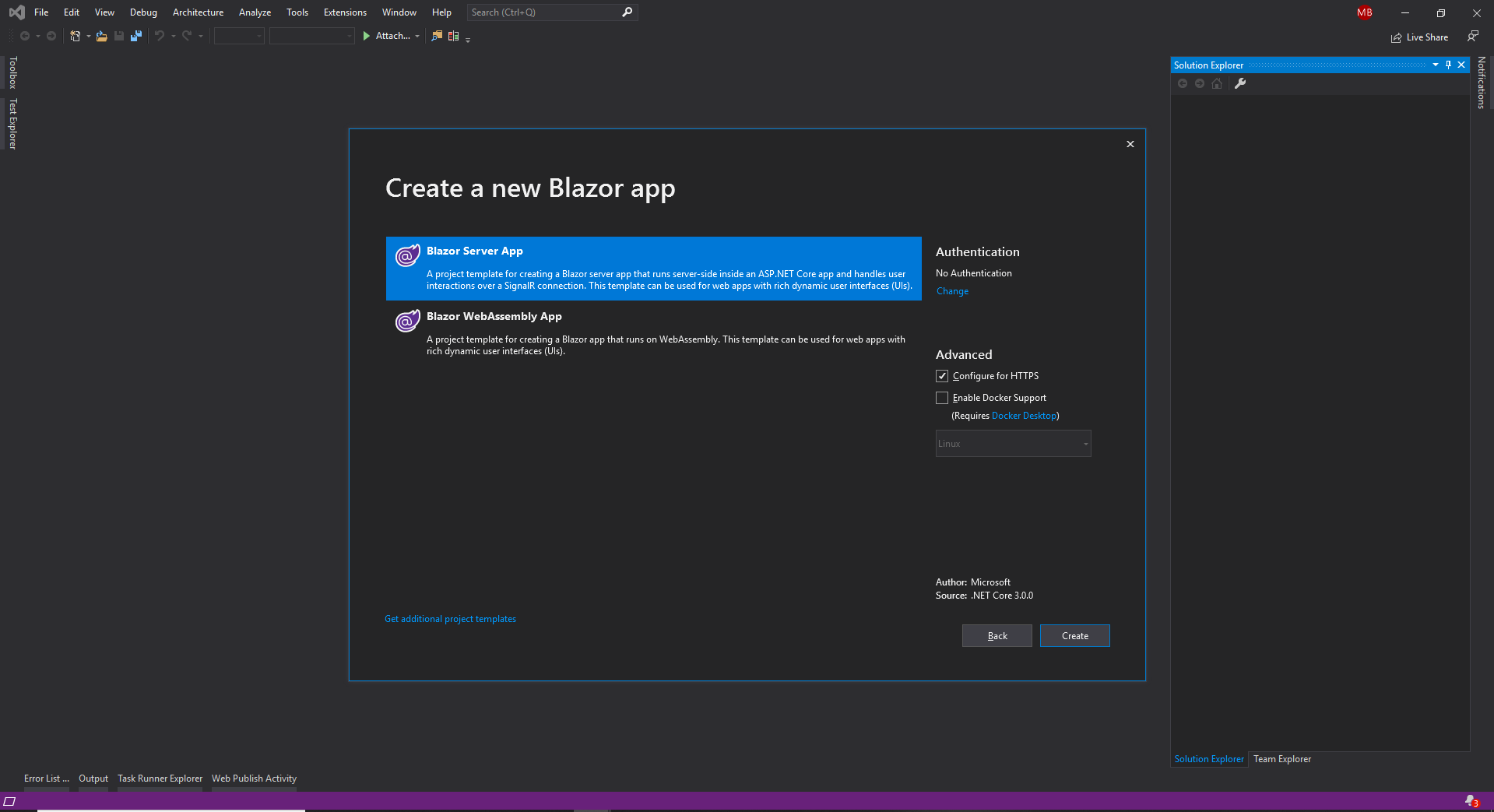This screenshot has width=1494, height=812.
Task: Open the File menu
Action: point(41,12)
